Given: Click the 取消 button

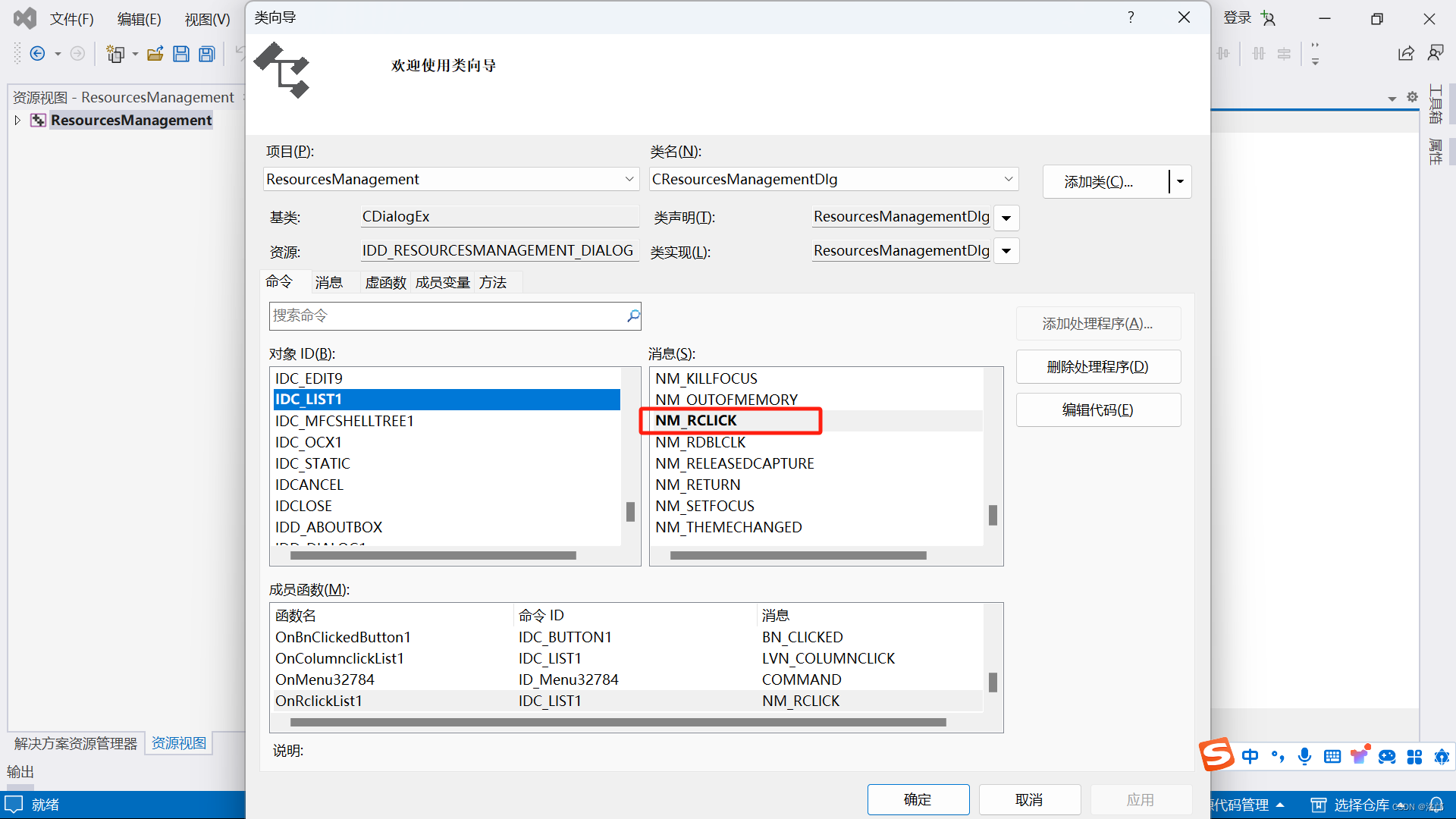Looking at the screenshot, I should [1030, 799].
